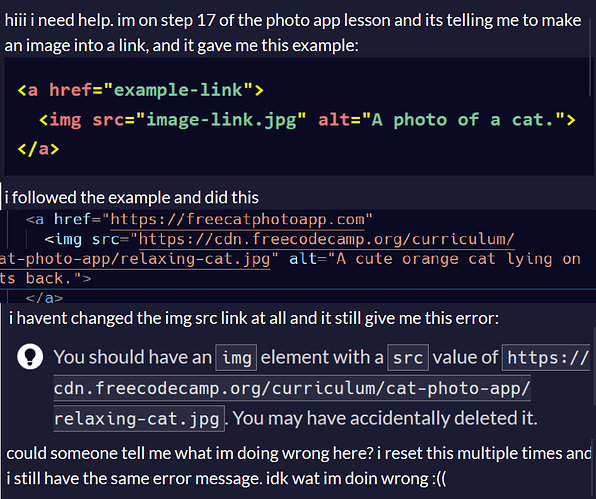Click the "image-link.jpg" src value

click(x=221, y=120)
